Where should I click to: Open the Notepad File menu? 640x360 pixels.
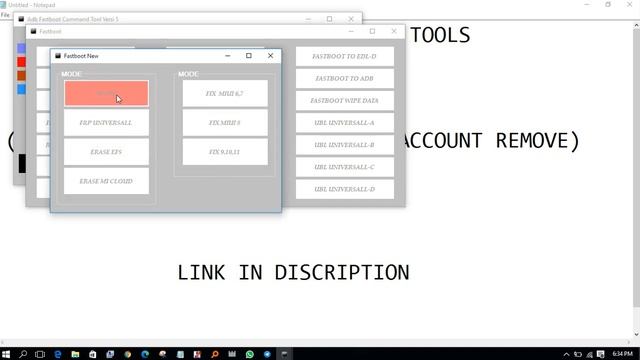pyautogui.click(x=5, y=15)
